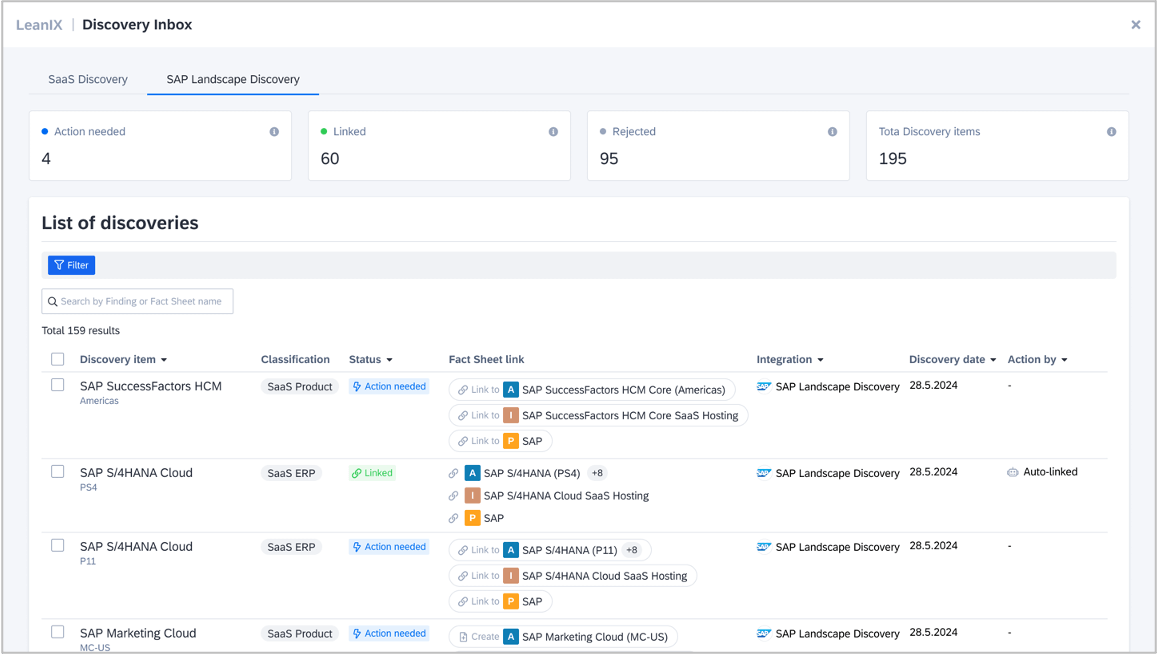Click the Create document icon for SAP Marketing Cloud (MC-US)

point(463,636)
